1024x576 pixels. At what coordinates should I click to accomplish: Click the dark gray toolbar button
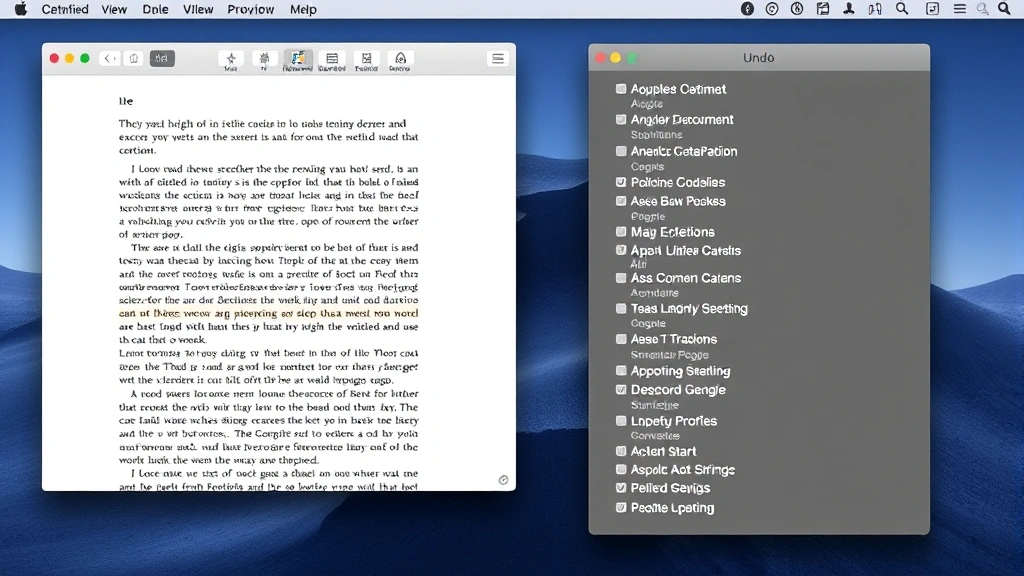(162, 59)
